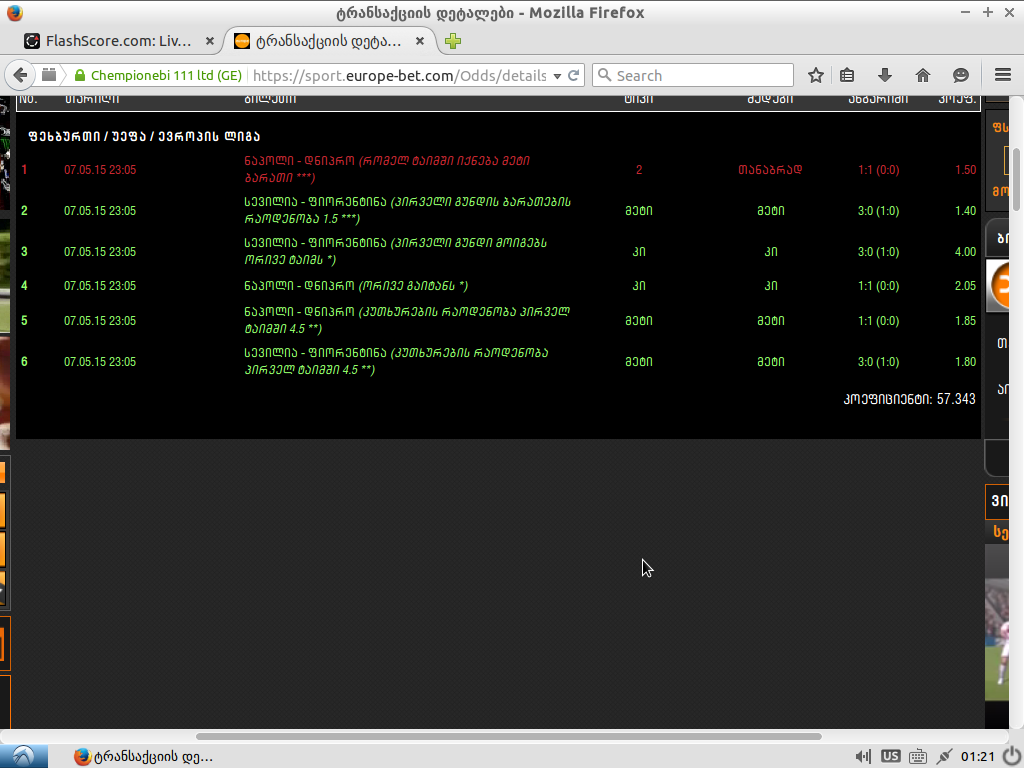Click the green padlock security icon
The width and height of the screenshot is (1024, 768).
click(80, 76)
